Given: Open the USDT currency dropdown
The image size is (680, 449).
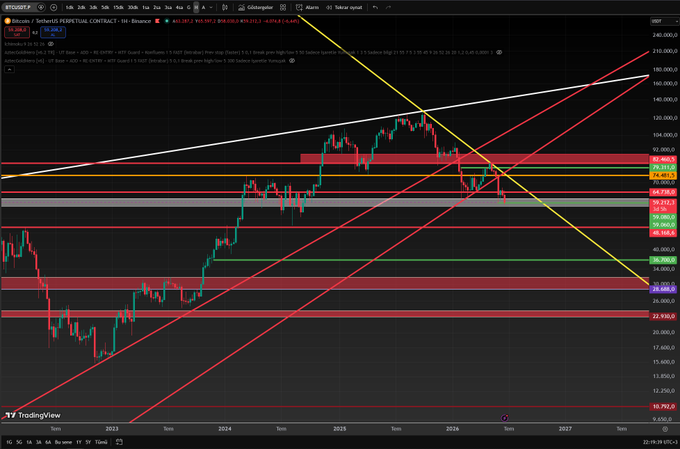Looking at the screenshot, I should (664, 21).
